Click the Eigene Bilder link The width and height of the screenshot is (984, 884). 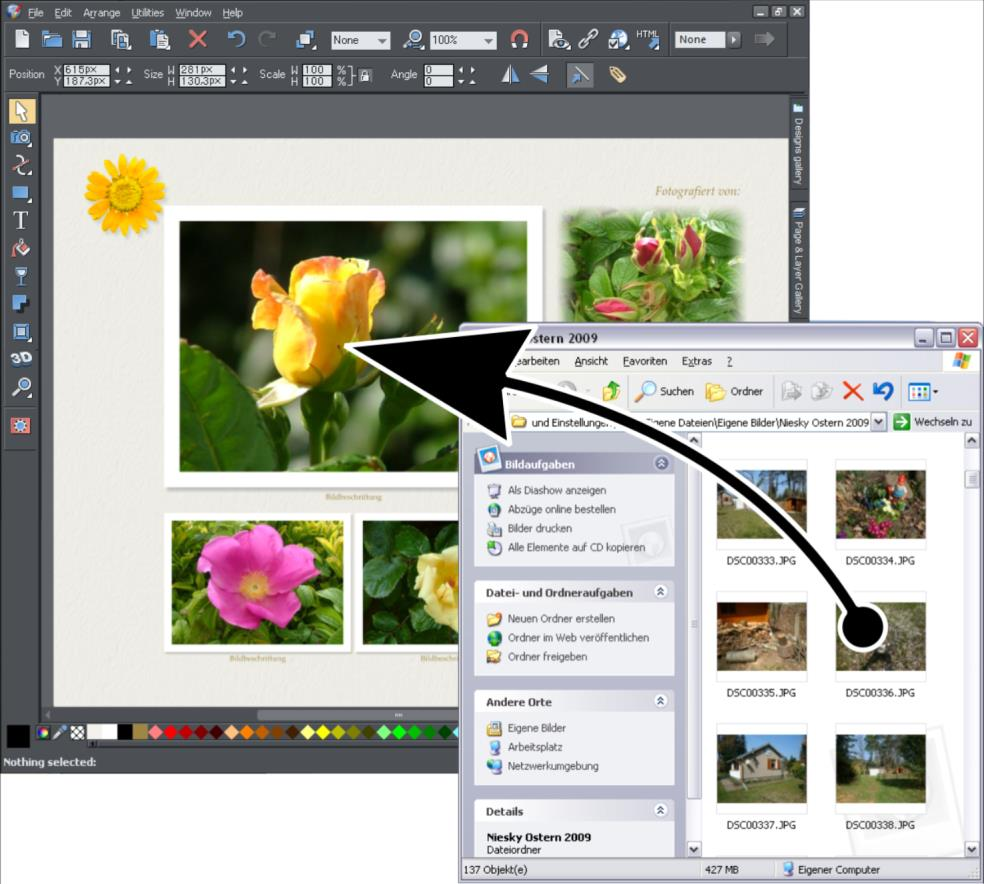coord(537,728)
